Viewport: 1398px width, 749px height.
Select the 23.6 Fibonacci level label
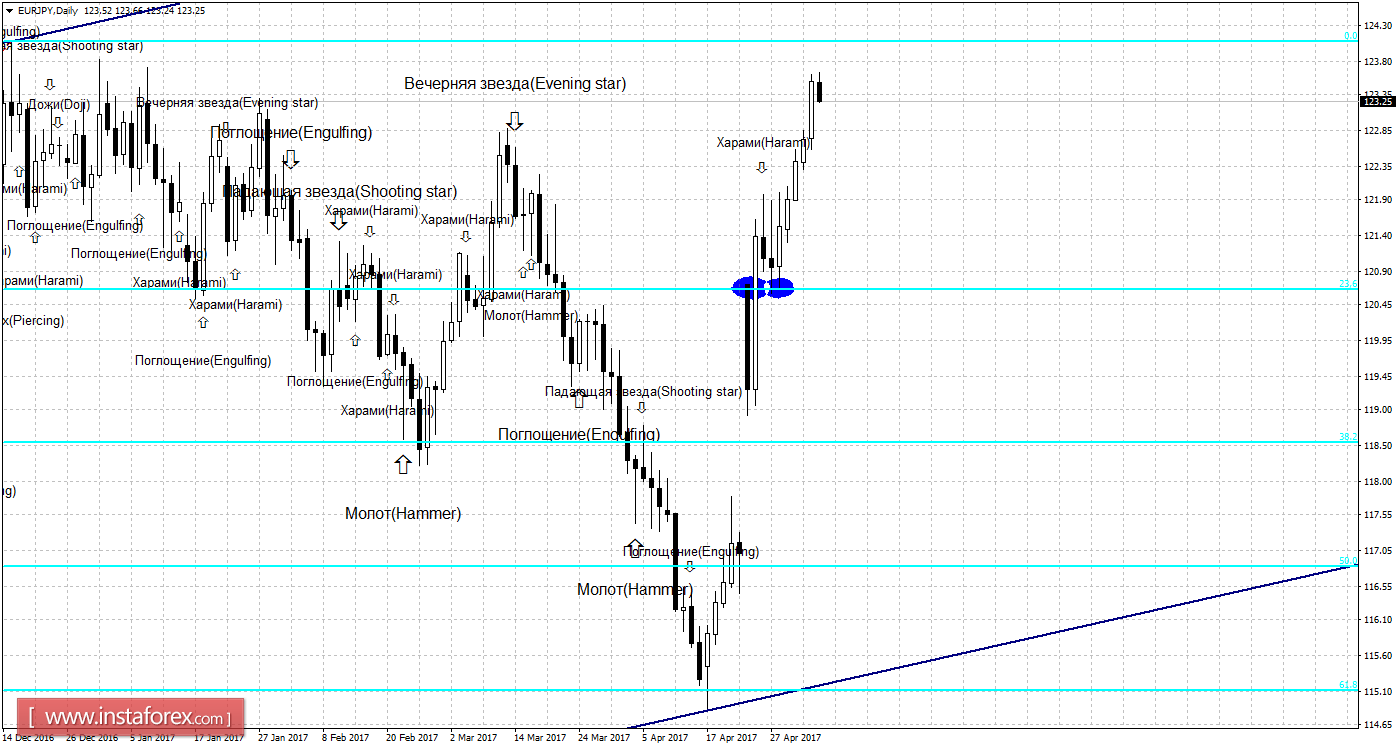point(1348,284)
